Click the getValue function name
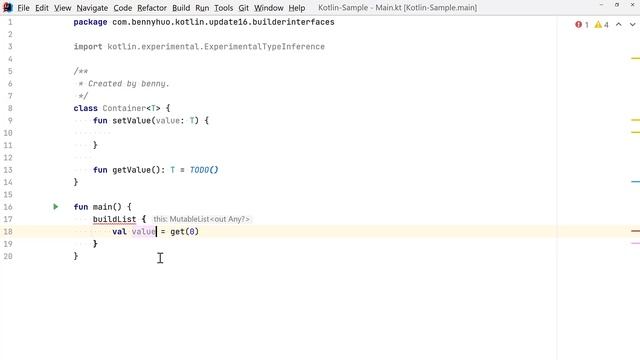The image size is (640, 360). coord(131,170)
